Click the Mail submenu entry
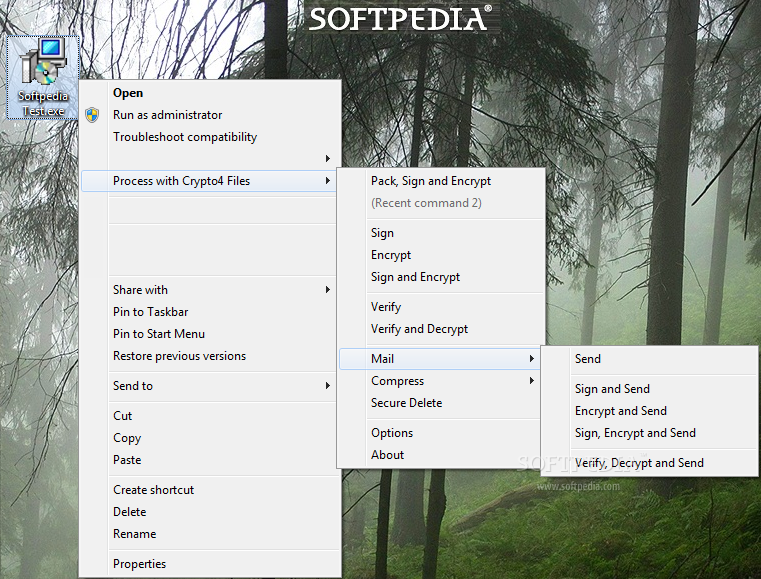Image resolution: width=761 pixels, height=579 pixels. point(439,359)
